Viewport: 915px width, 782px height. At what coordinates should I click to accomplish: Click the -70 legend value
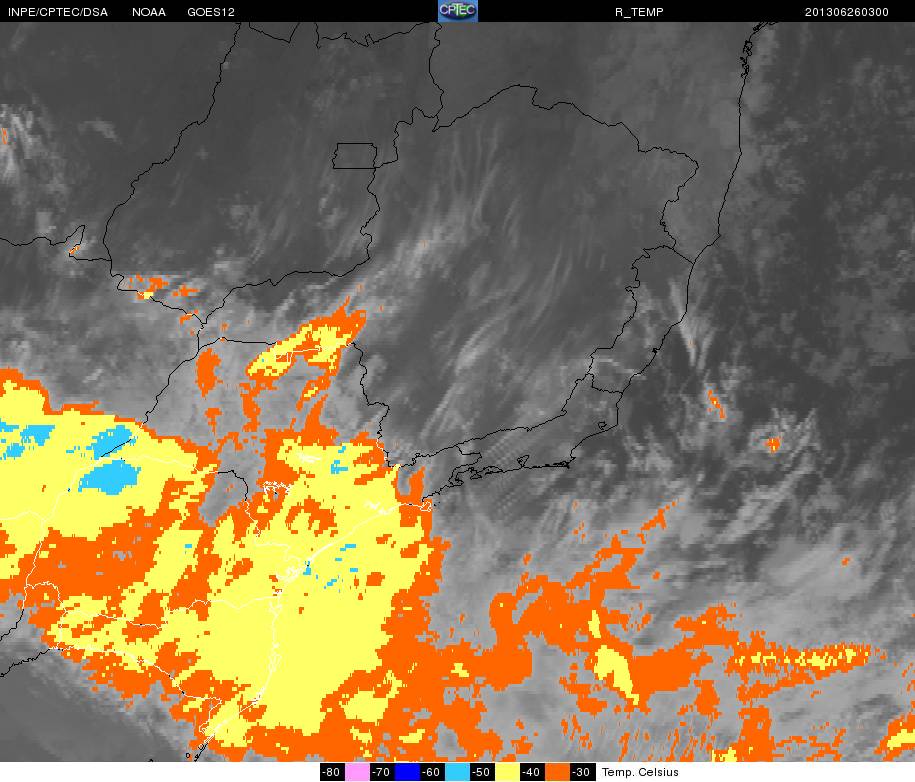[381, 772]
